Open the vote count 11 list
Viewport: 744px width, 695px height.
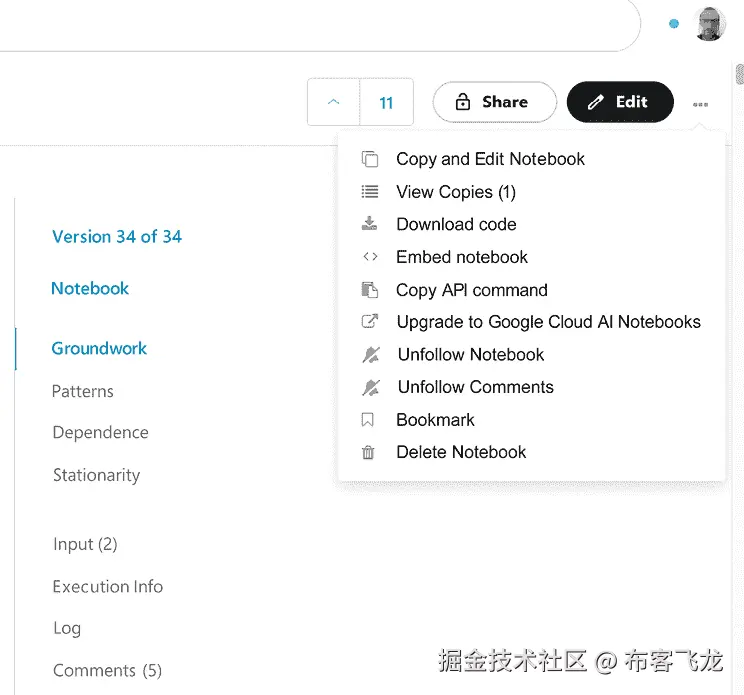pos(386,102)
